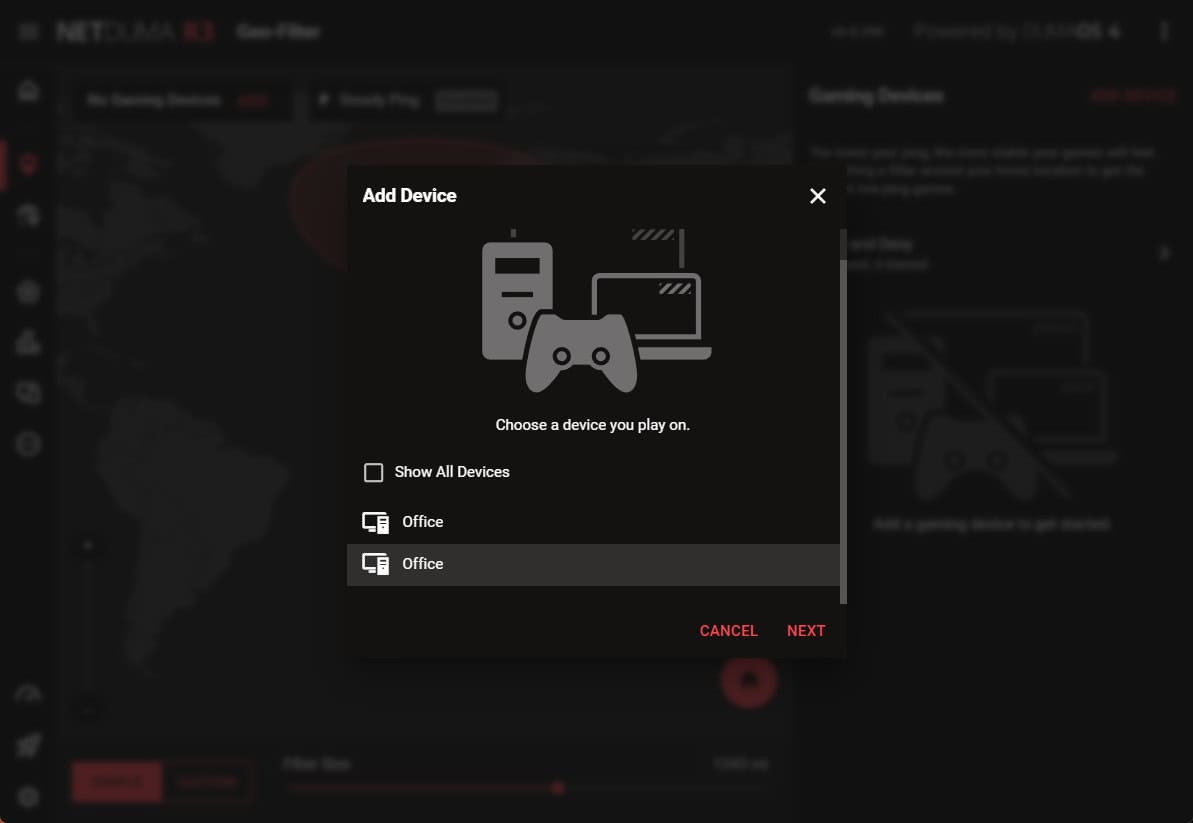Image resolution: width=1193 pixels, height=823 pixels.
Task: Expand the chevron arrow in the right panel
Action: (x=1164, y=253)
